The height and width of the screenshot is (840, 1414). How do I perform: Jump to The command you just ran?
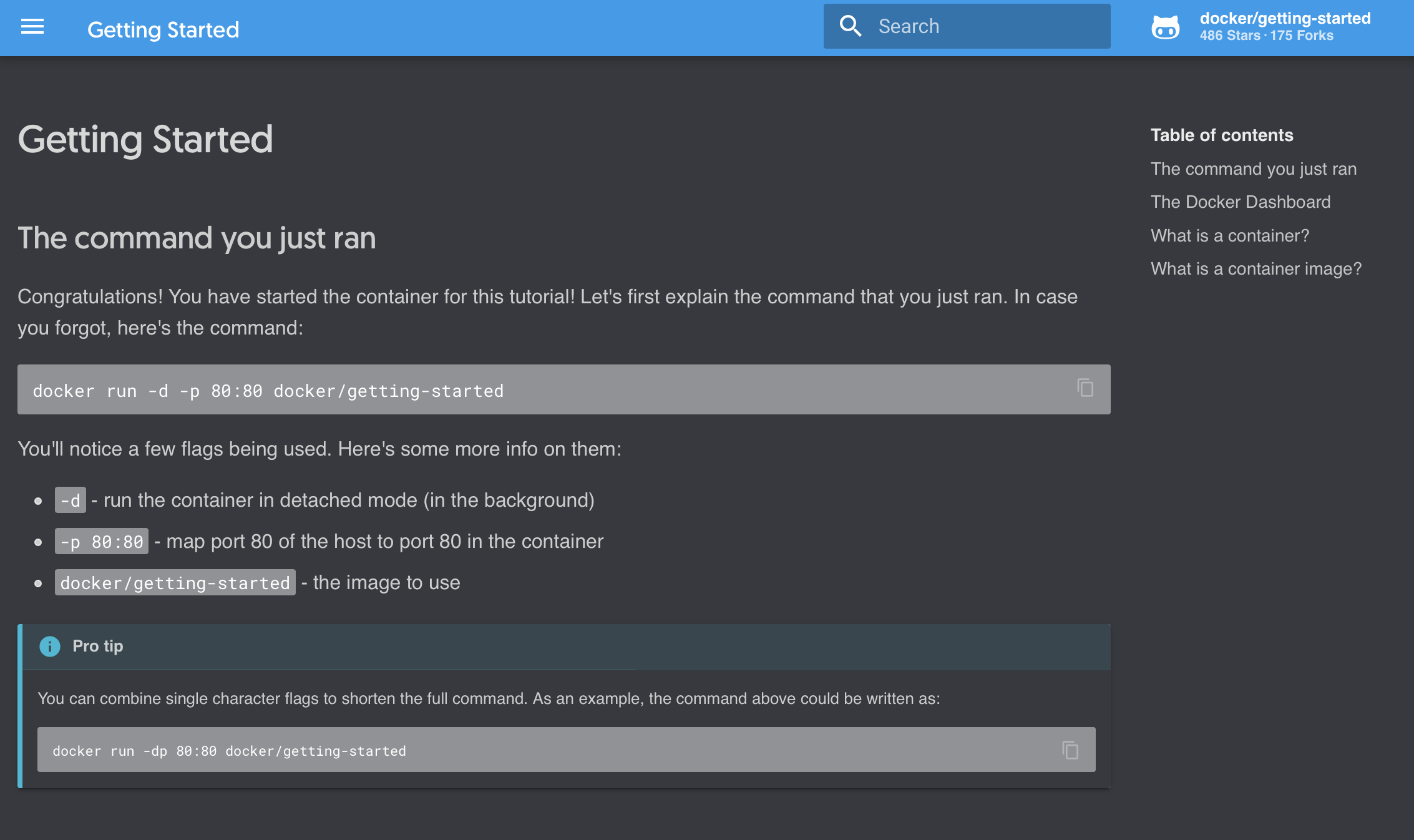coord(1253,168)
